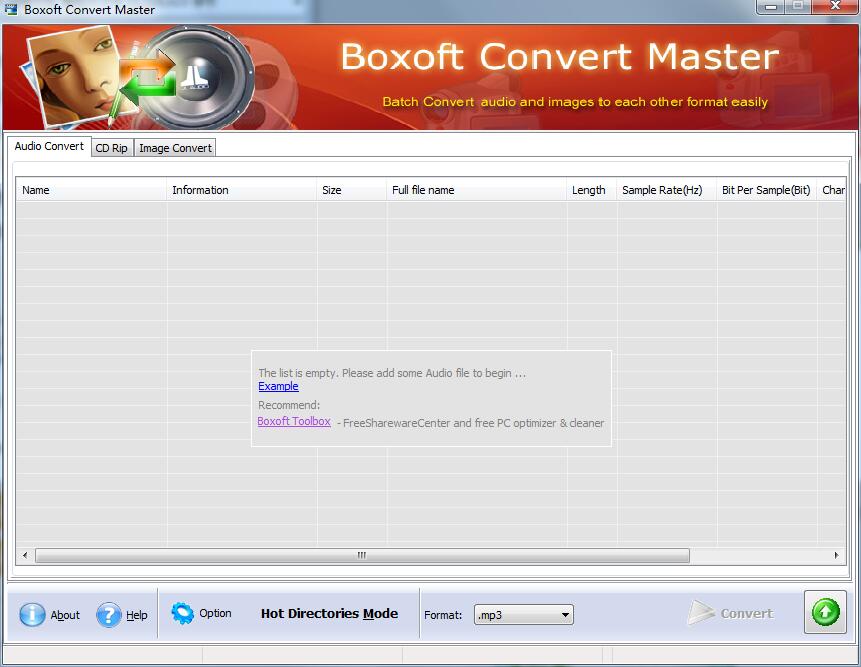Image resolution: width=861 pixels, height=667 pixels.
Task: Sort by the Name column header
Action: tap(91, 190)
